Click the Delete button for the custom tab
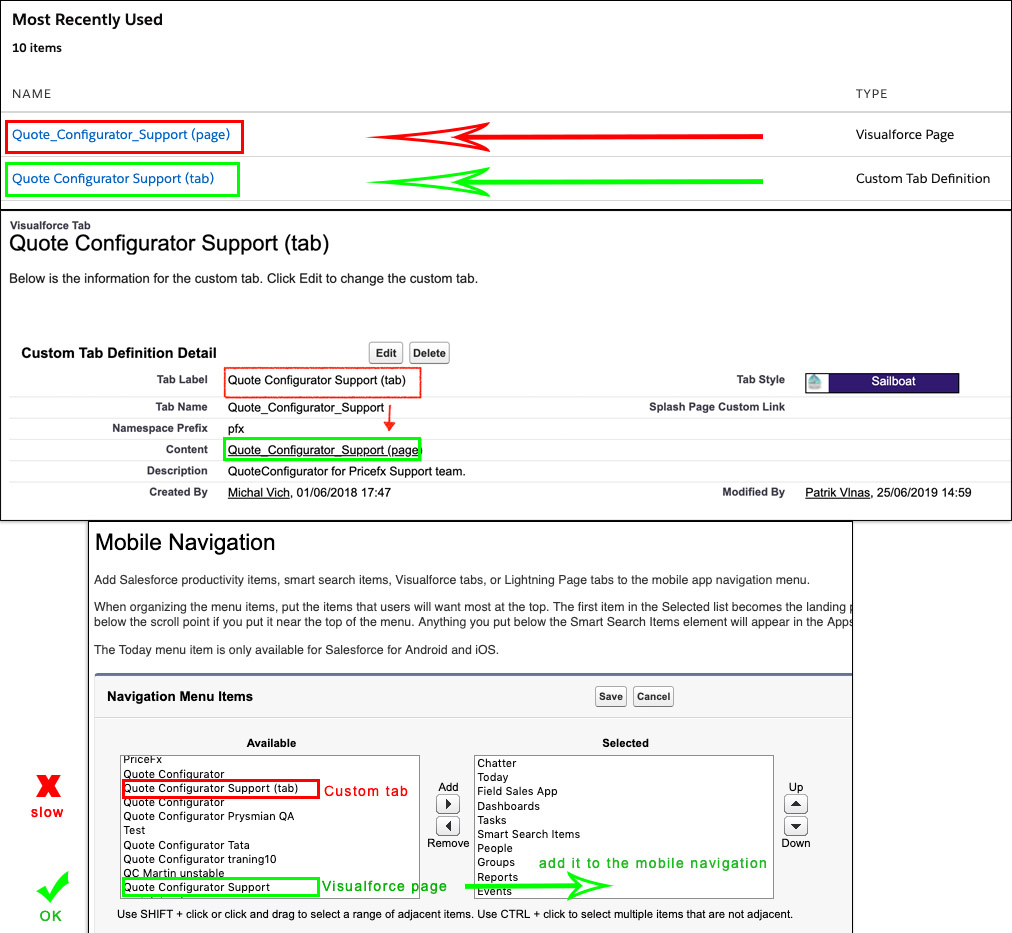 (429, 352)
